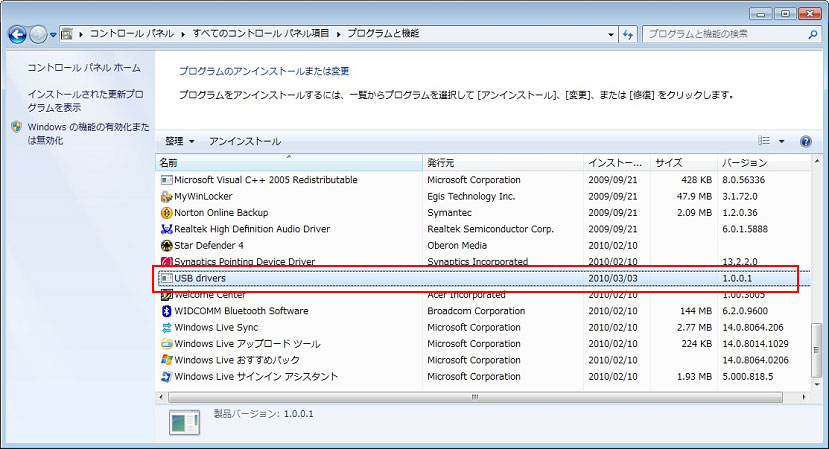Click version 5.000.818.5 cell

click(x=748, y=377)
